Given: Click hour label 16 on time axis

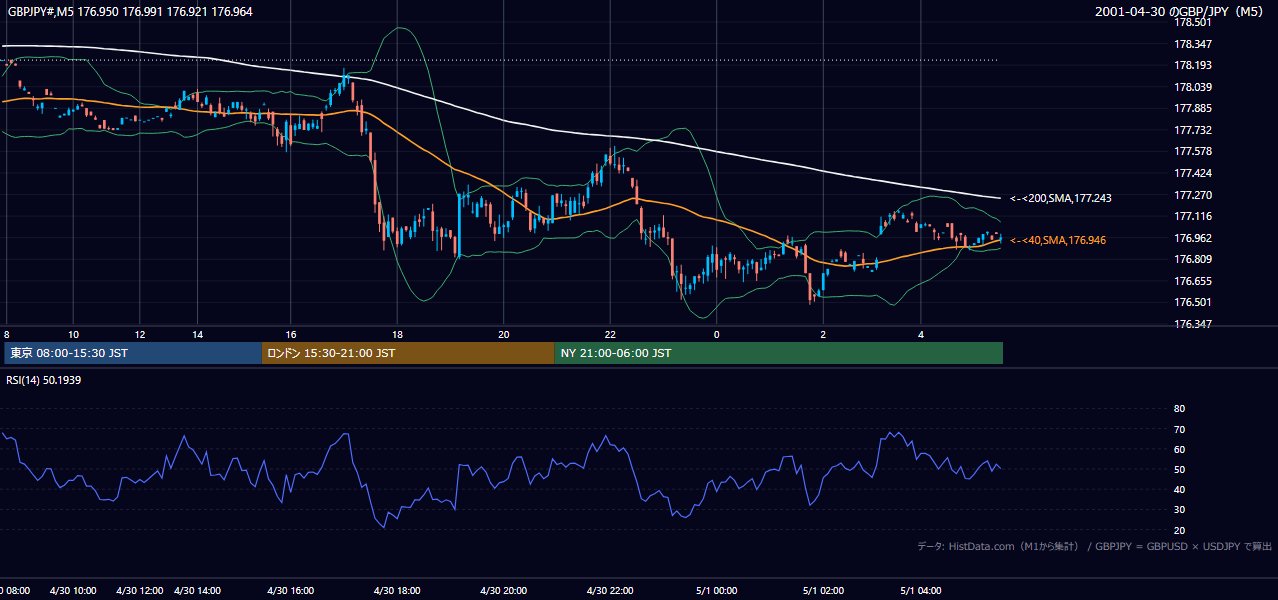Looking at the screenshot, I should 290,334.
